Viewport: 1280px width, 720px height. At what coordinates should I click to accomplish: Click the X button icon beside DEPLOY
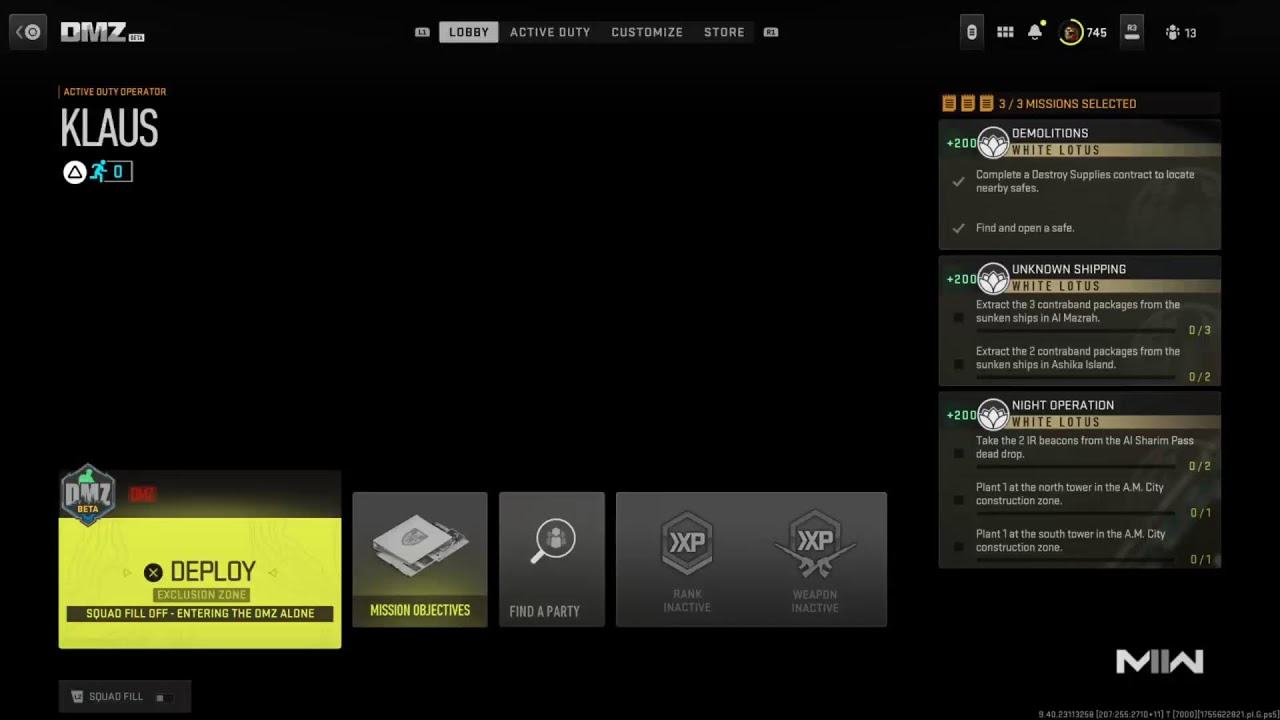[x=153, y=572]
